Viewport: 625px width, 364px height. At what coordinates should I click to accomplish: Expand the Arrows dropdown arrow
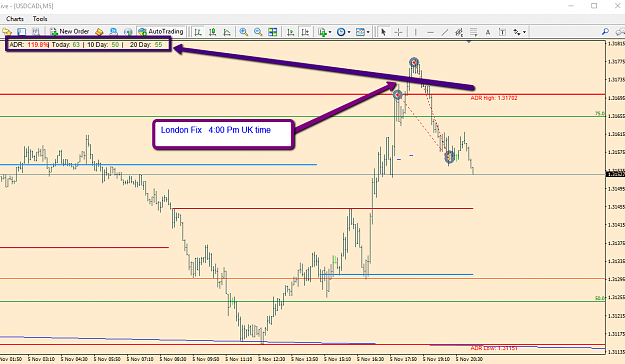(x=524, y=32)
